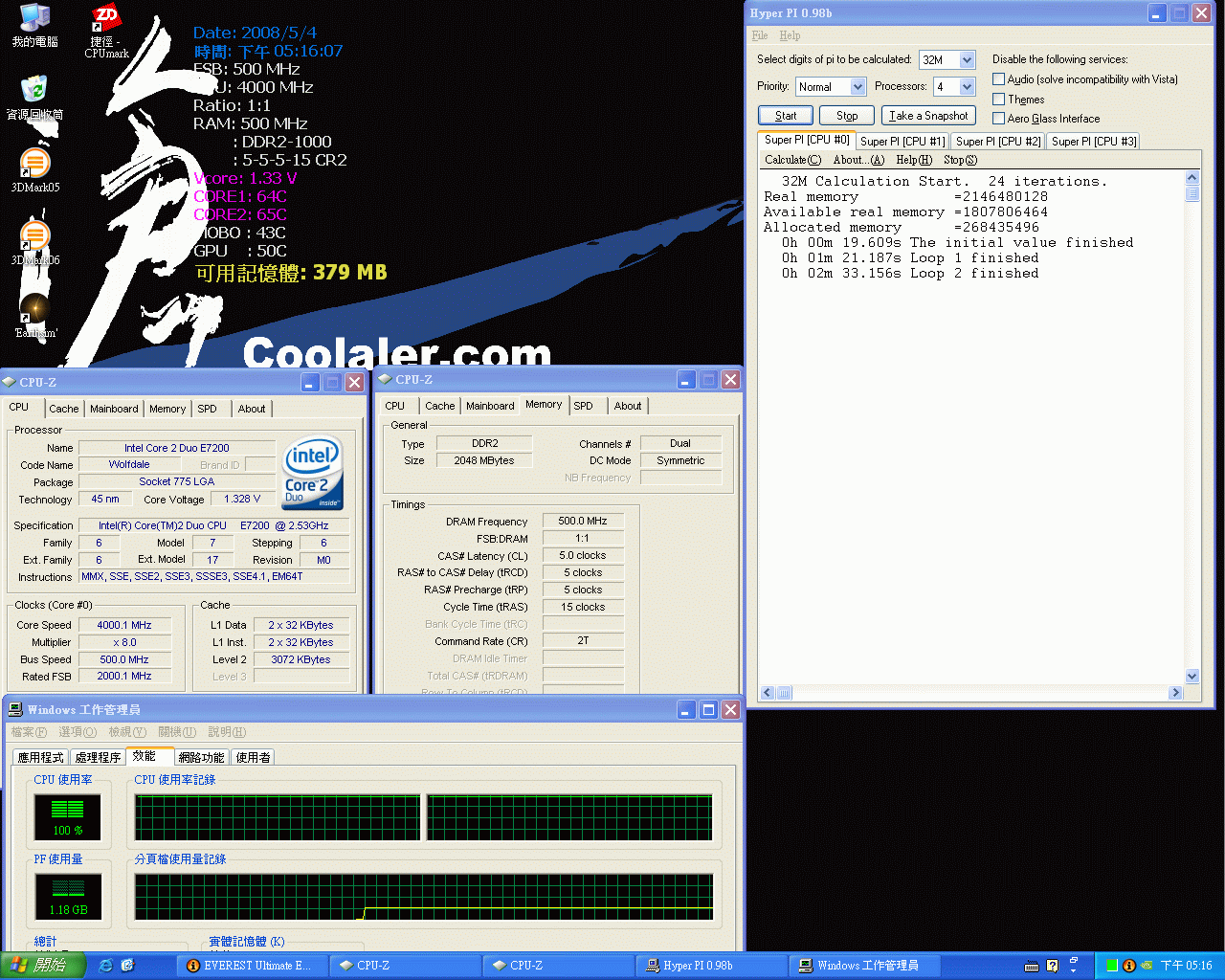Click the Intel Core 2 Duo logo in CPU-Z

tap(313, 474)
